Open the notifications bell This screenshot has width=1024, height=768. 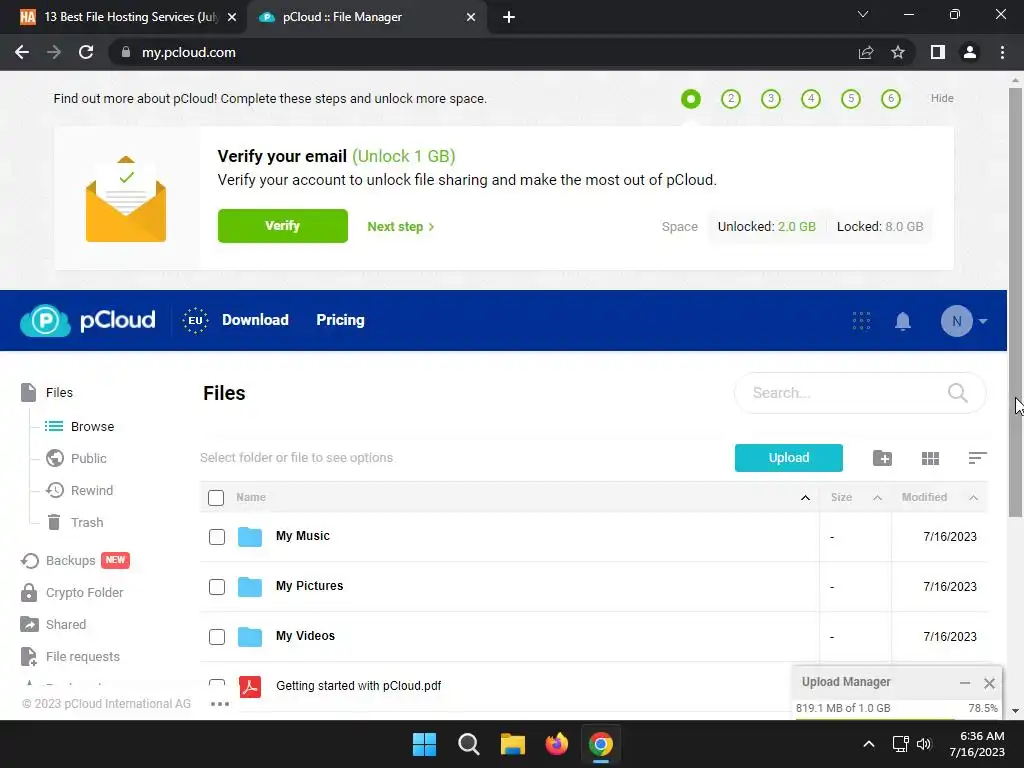[x=903, y=321]
